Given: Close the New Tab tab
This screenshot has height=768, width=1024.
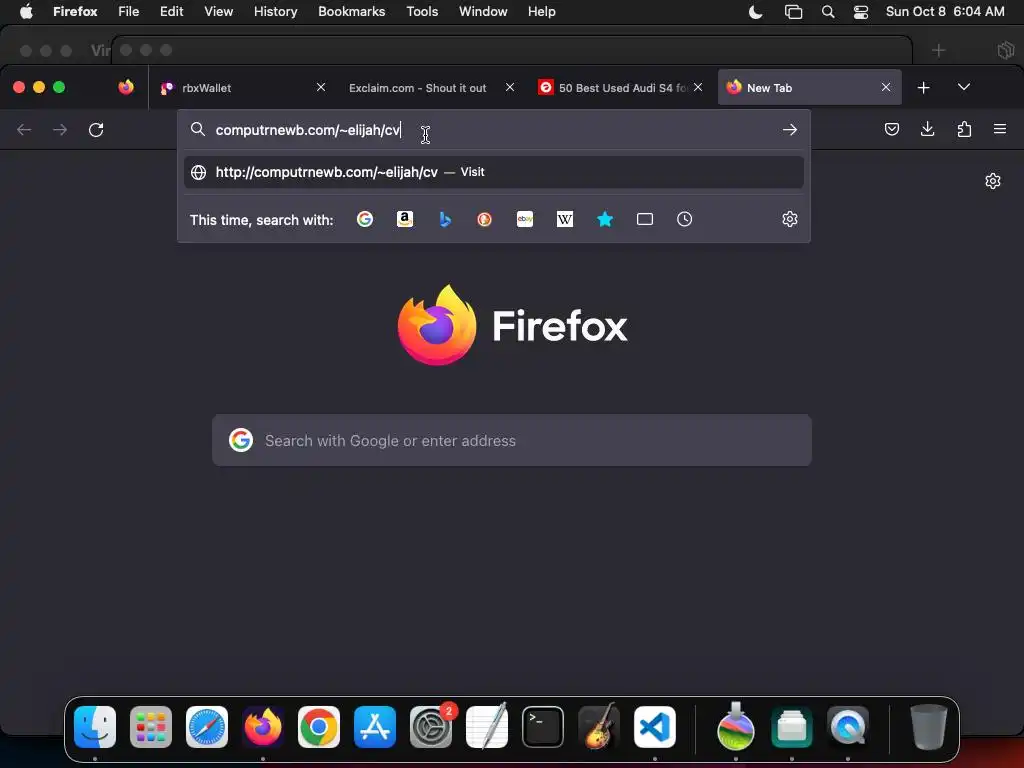Looking at the screenshot, I should point(886,88).
